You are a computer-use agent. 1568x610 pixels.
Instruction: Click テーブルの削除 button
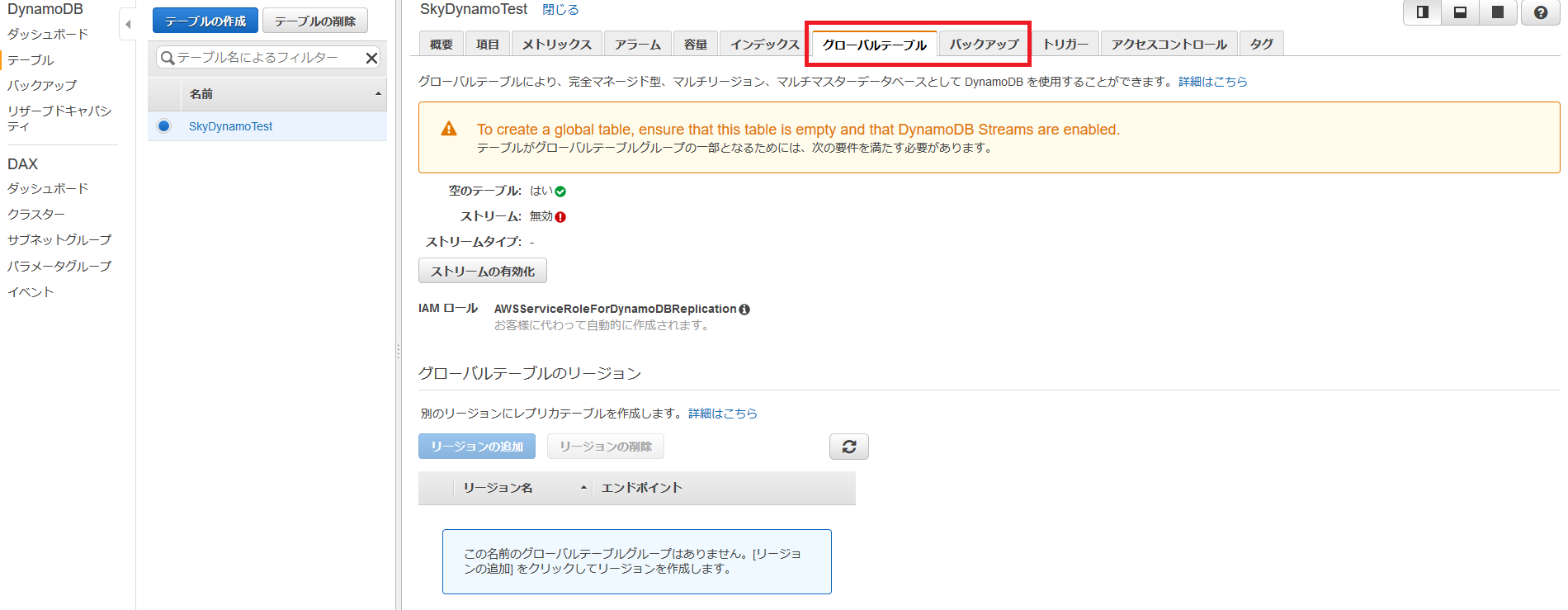point(315,21)
